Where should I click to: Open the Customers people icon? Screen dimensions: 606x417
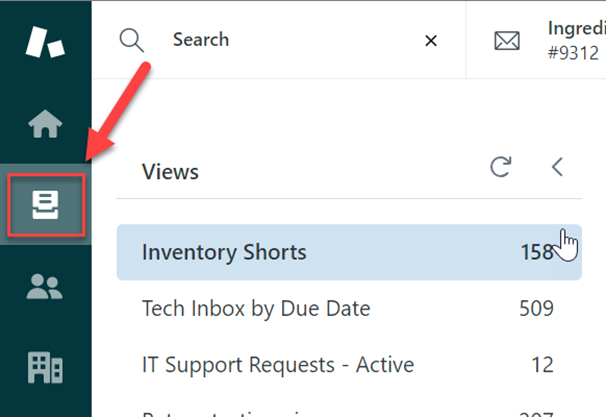(46, 287)
